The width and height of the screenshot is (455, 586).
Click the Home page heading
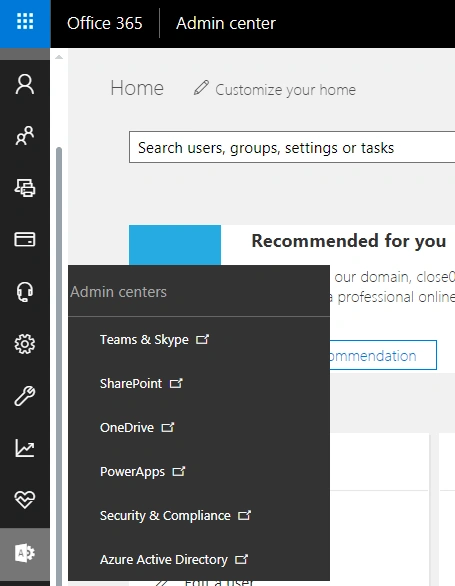[x=137, y=88]
